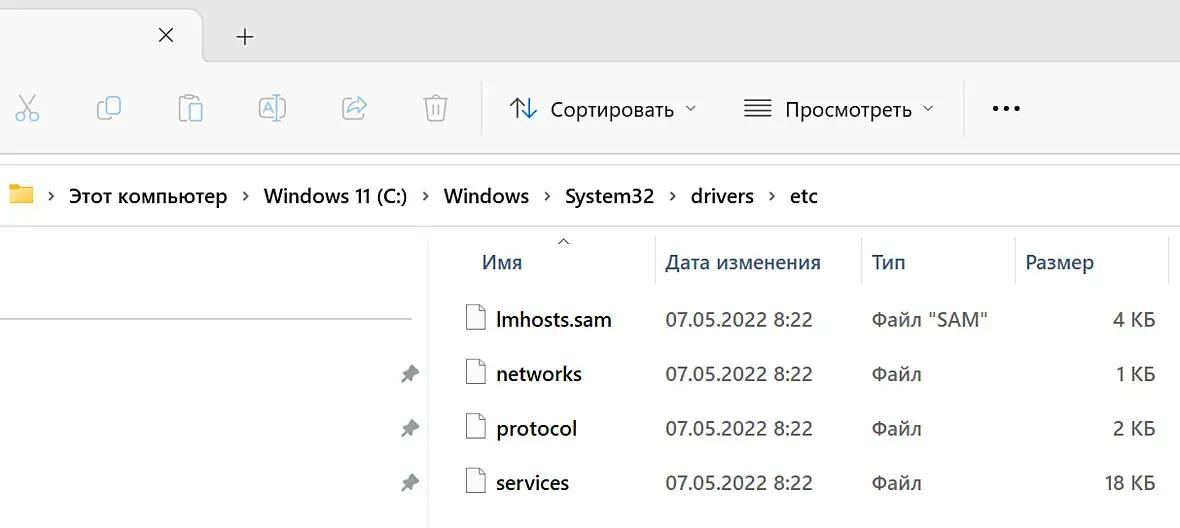Screen dimensions: 1180x528
Task: Click the Paste clipboard icon
Action: point(190,108)
